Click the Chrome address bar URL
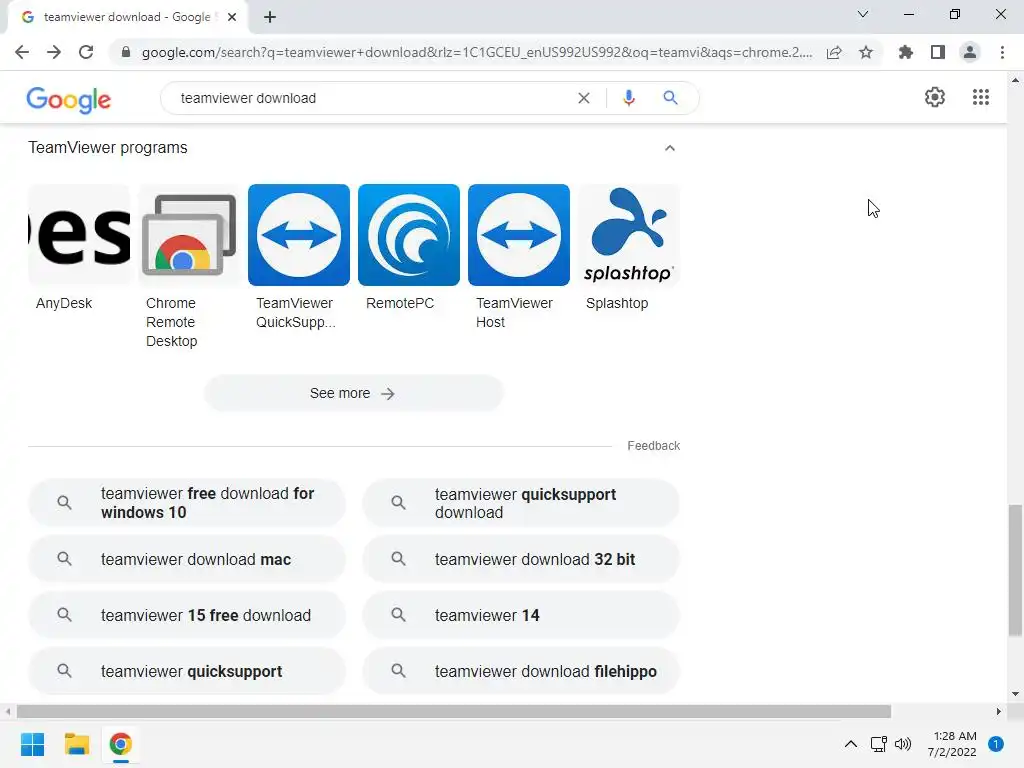Viewport: 1024px width, 768px height. tap(477, 52)
